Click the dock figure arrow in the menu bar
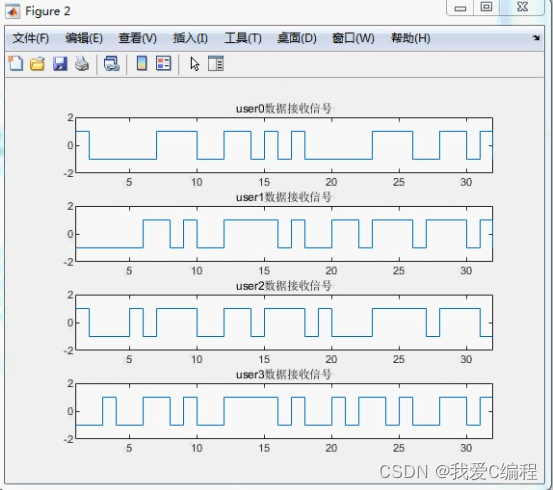This screenshot has height=490, width=553. pos(536,37)
